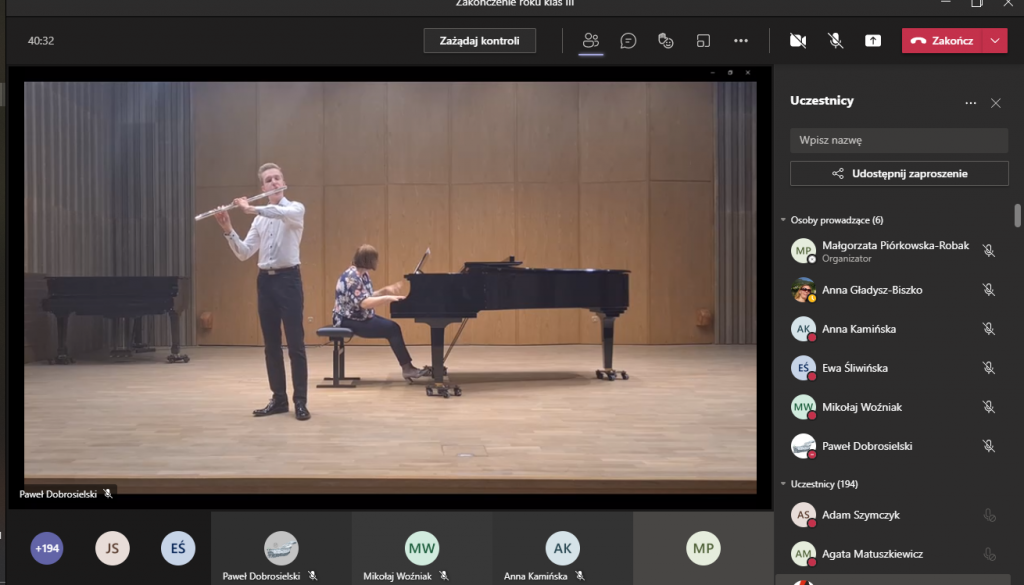
Task: Collapse the Uczestnicy (194) section
Action: tap(783, 484)
